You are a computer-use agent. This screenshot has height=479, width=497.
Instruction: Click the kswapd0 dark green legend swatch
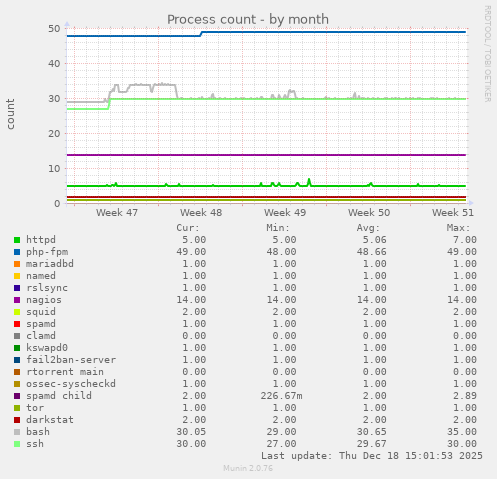(x=17, y=348)
